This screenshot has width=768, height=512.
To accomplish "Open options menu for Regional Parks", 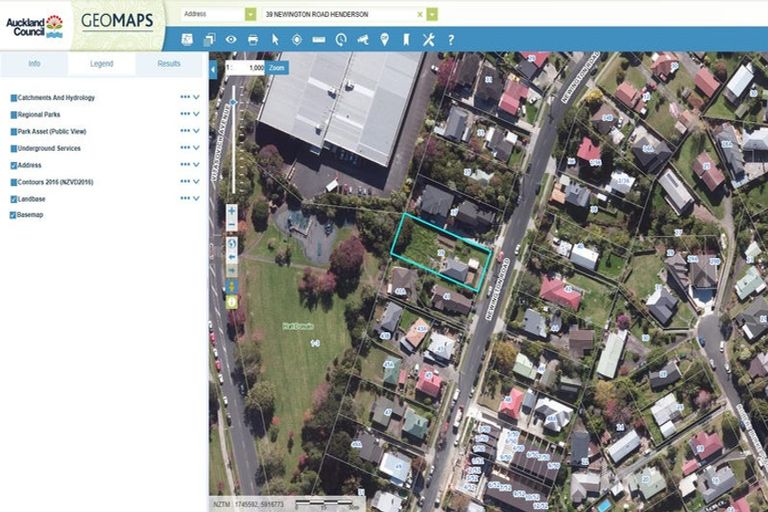I will coord(185,114).
